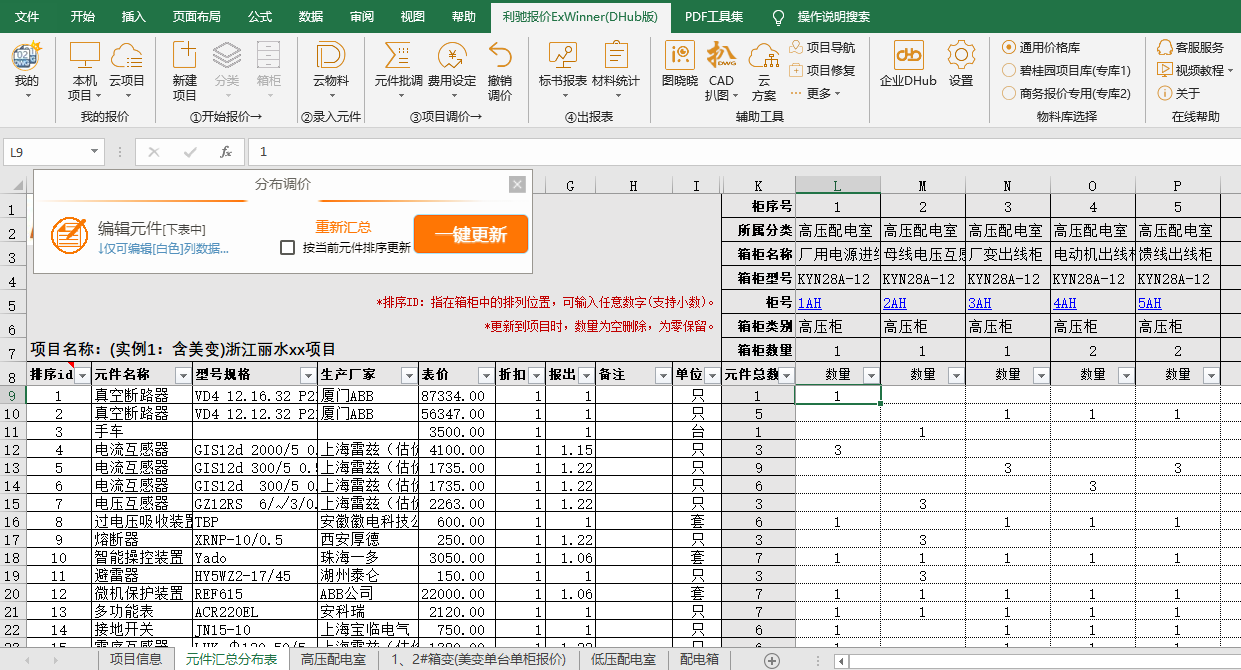The image size is (1241, 670).
Task: Select the cell containing 87334.00
Action: [457, 396]
